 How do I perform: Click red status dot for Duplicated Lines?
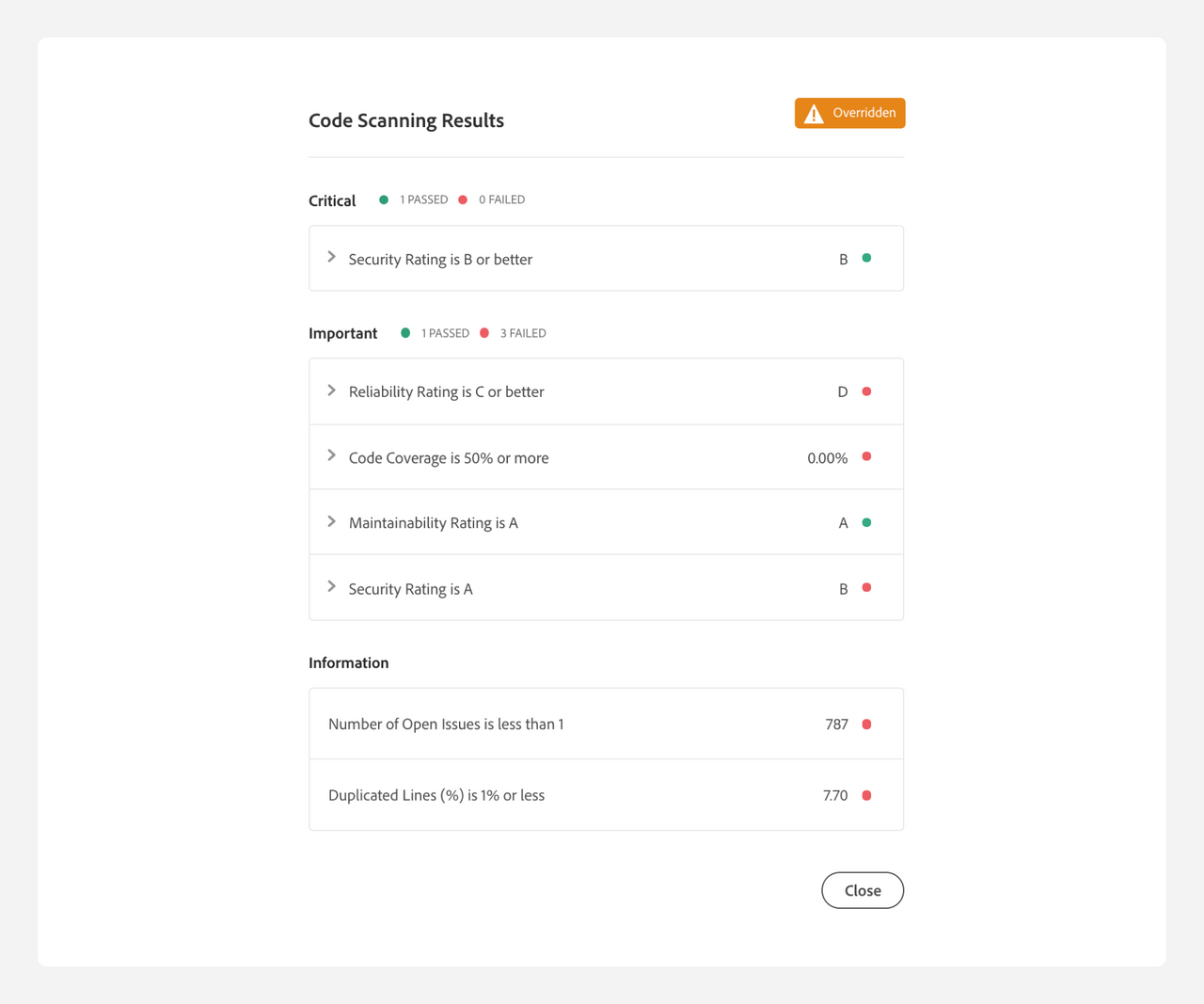point(866,795)
